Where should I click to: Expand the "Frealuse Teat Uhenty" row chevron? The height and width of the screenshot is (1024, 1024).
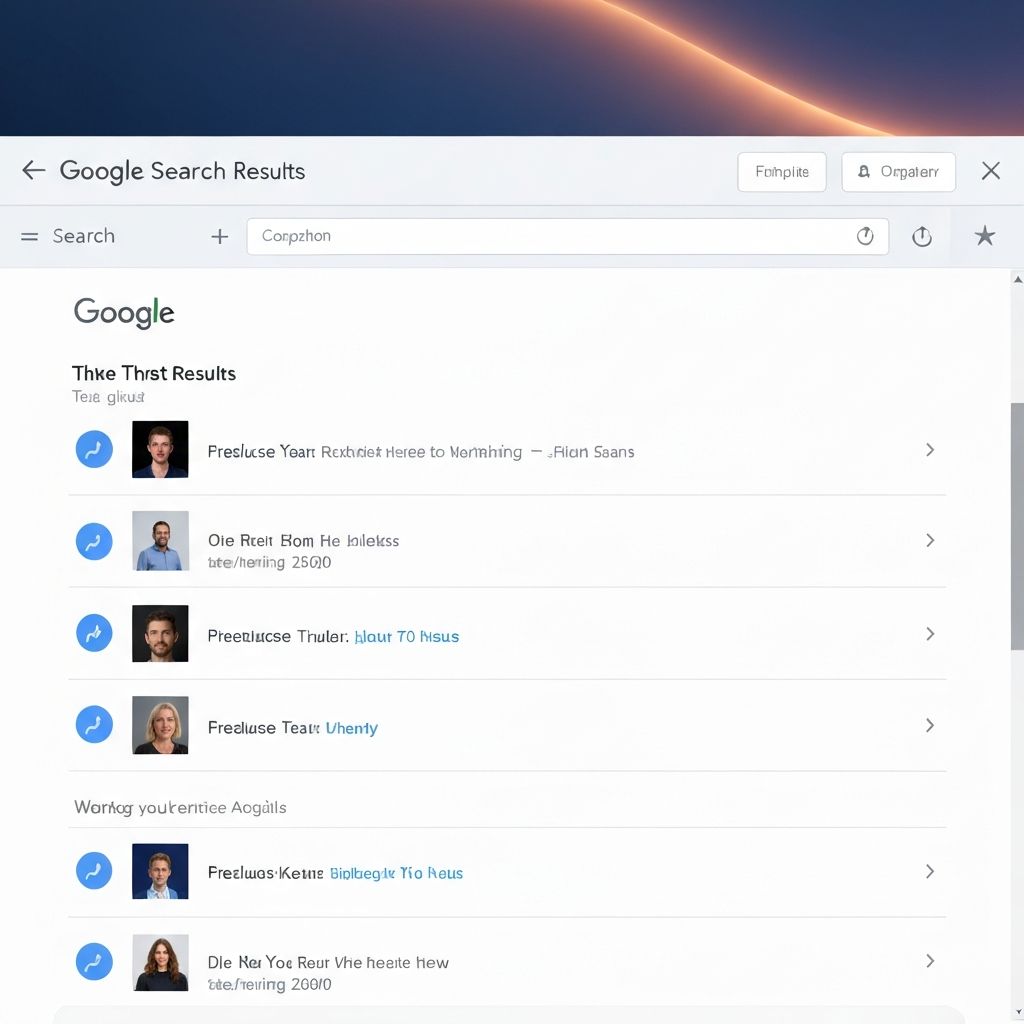pos(930,725)
